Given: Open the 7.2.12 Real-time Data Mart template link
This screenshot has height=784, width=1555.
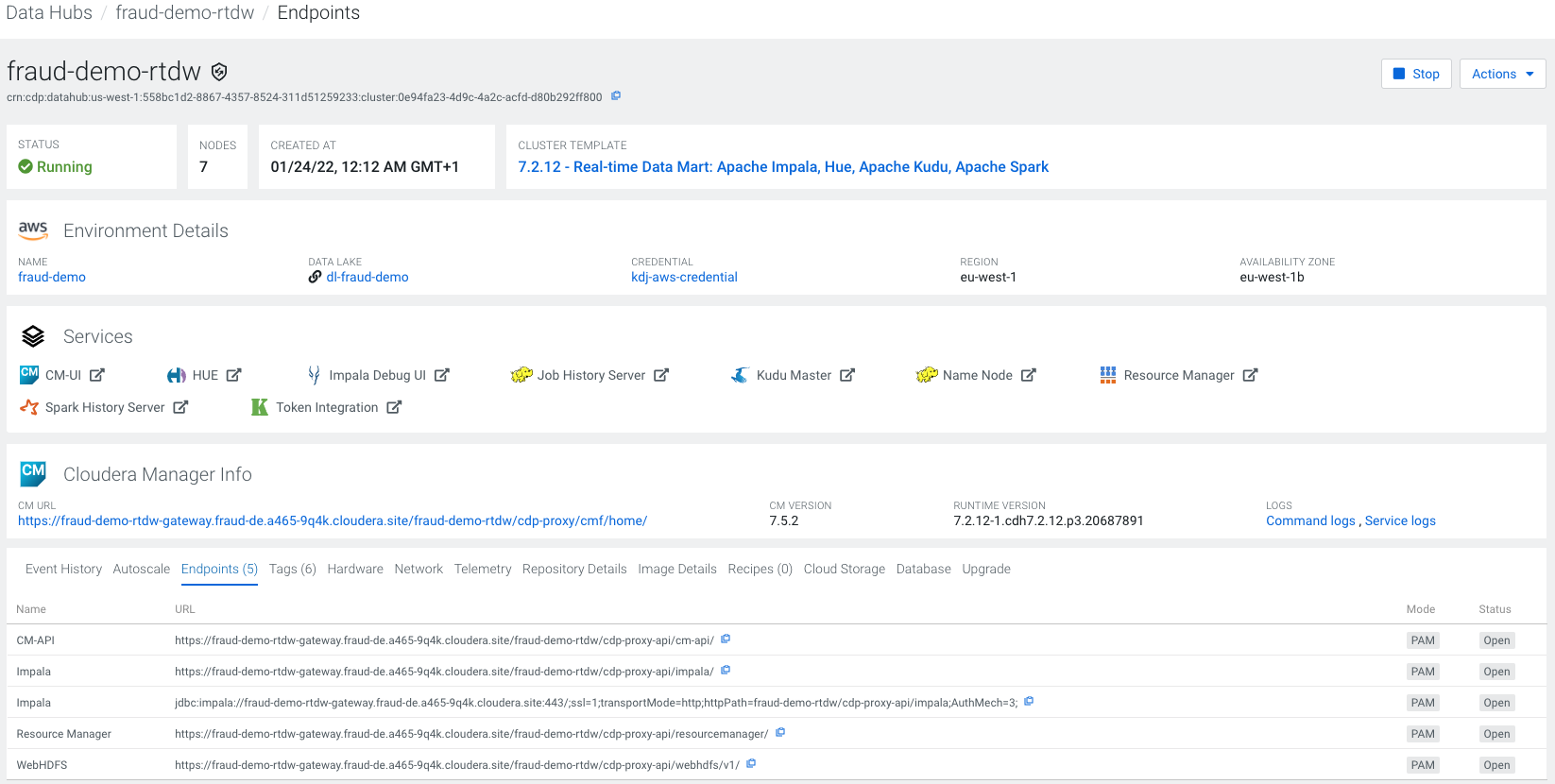Looking at the screenshot, I should pyautogui.click(x=783, y=166).
